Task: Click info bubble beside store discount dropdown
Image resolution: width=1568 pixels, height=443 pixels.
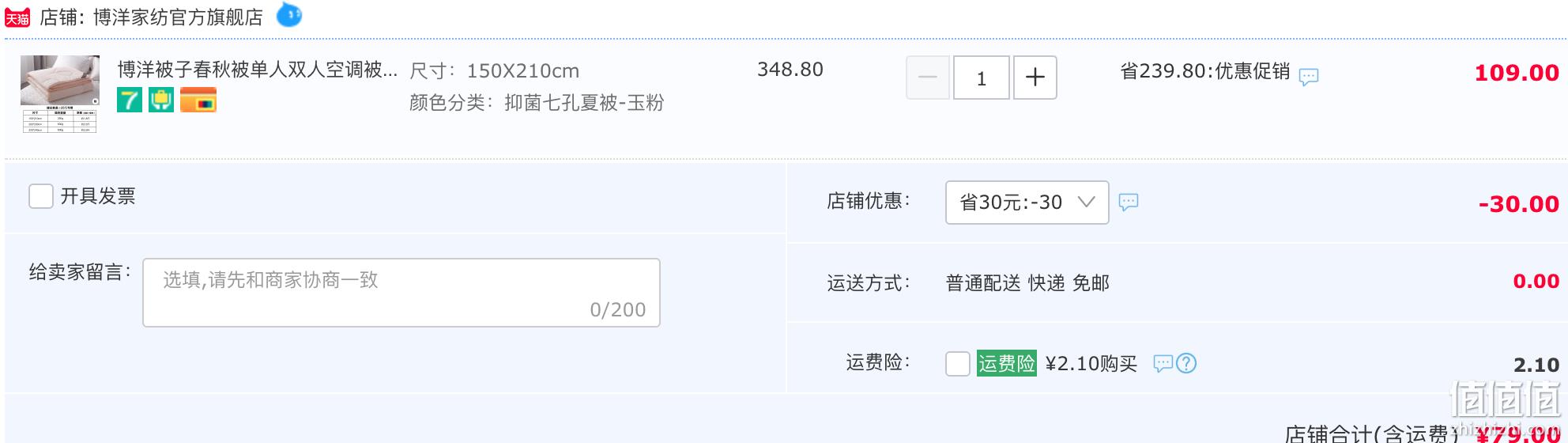Action: [1129, 202]
